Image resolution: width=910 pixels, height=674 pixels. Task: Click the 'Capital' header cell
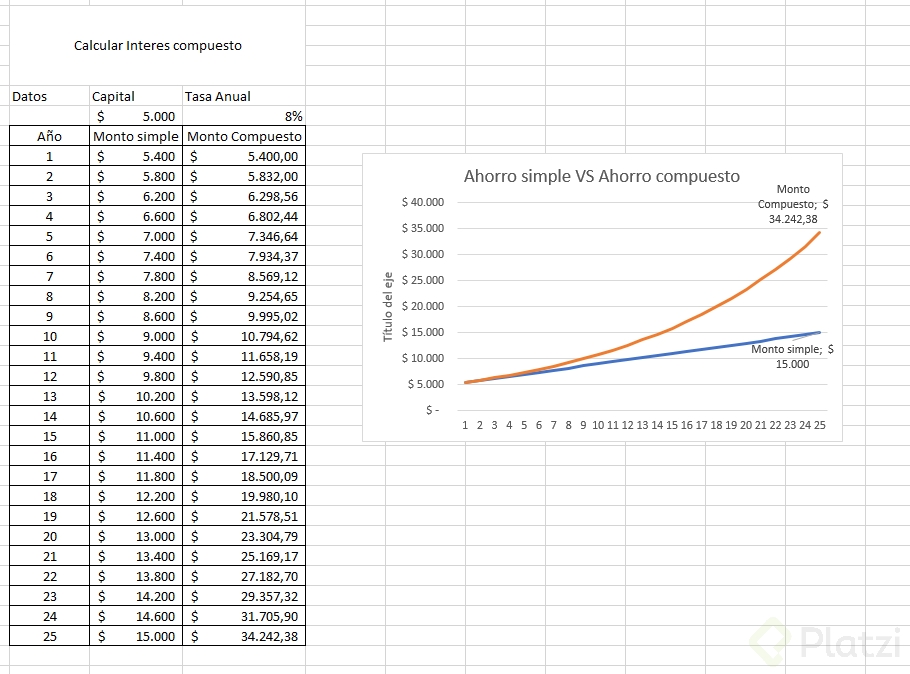136,96
